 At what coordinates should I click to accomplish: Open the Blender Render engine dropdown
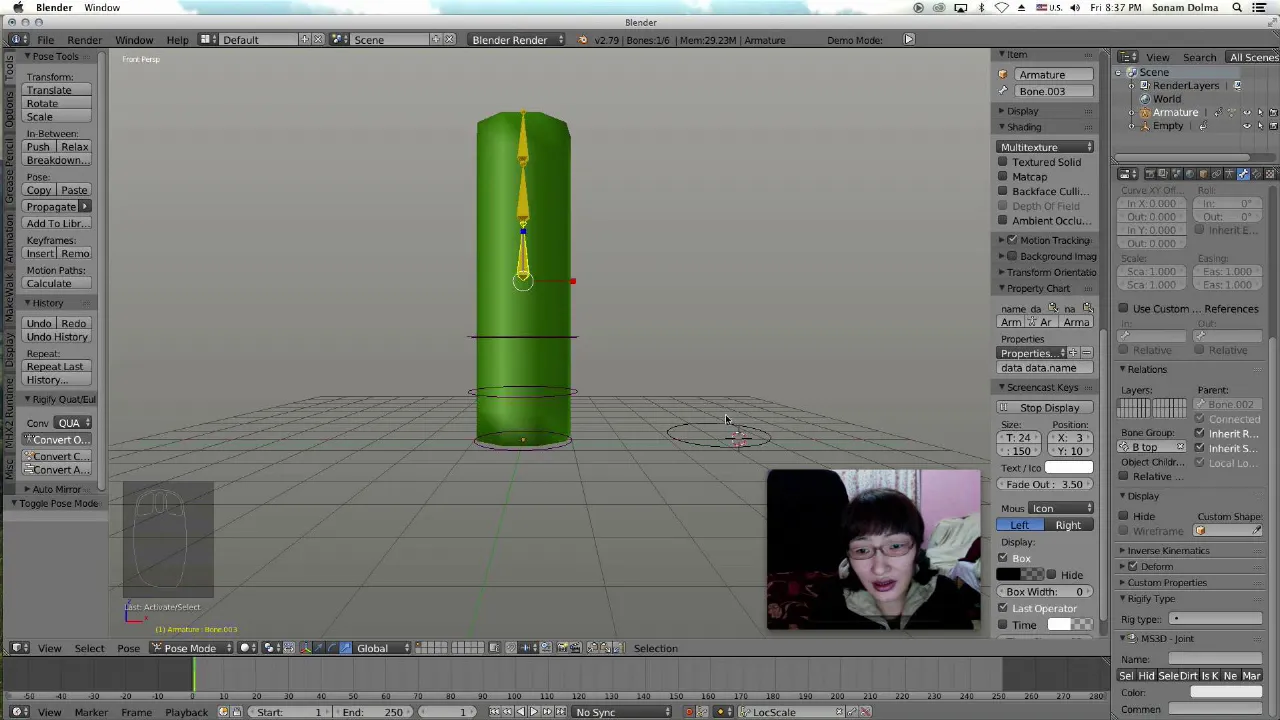click(x=517, y=40)
